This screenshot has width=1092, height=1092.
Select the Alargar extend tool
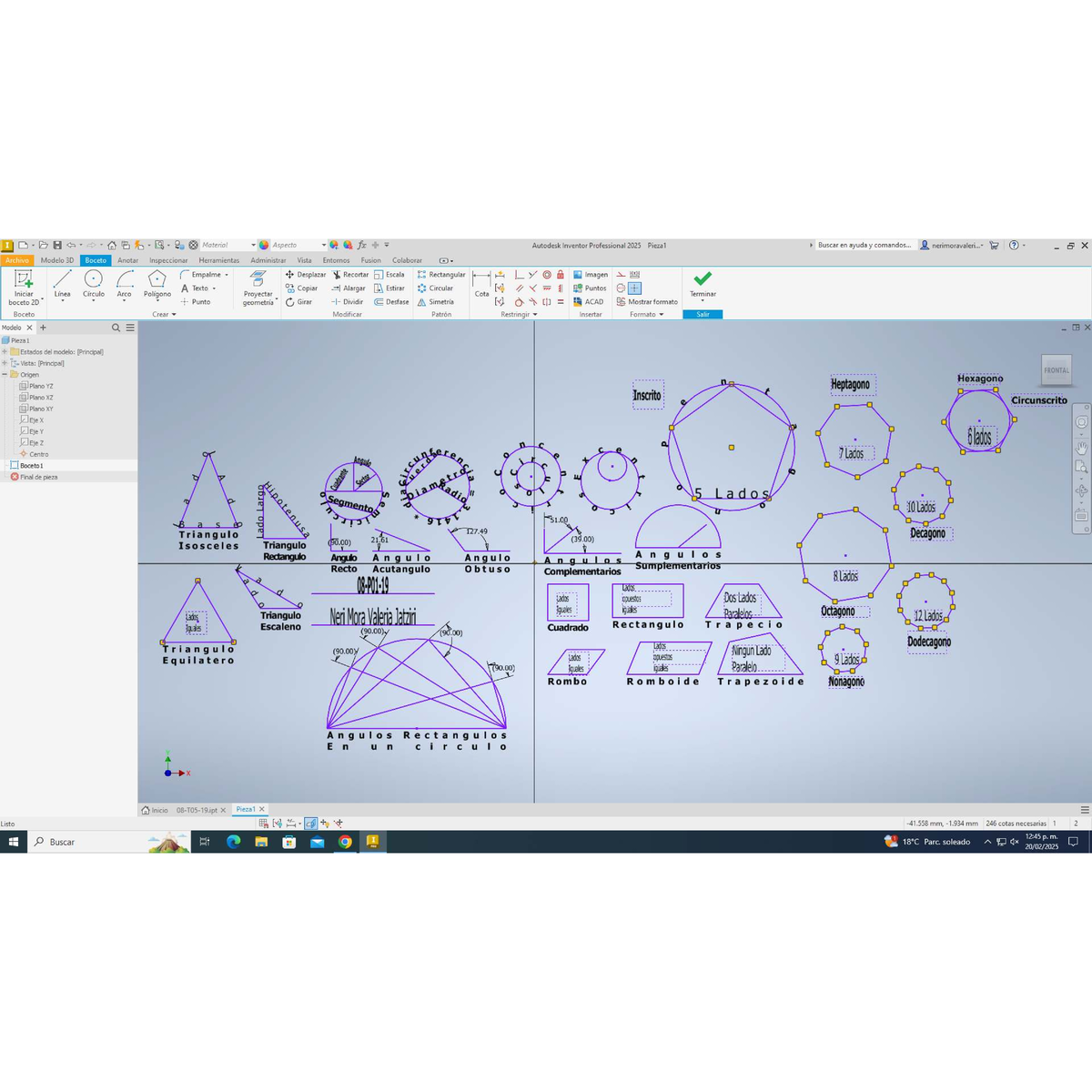pos(349,288)
